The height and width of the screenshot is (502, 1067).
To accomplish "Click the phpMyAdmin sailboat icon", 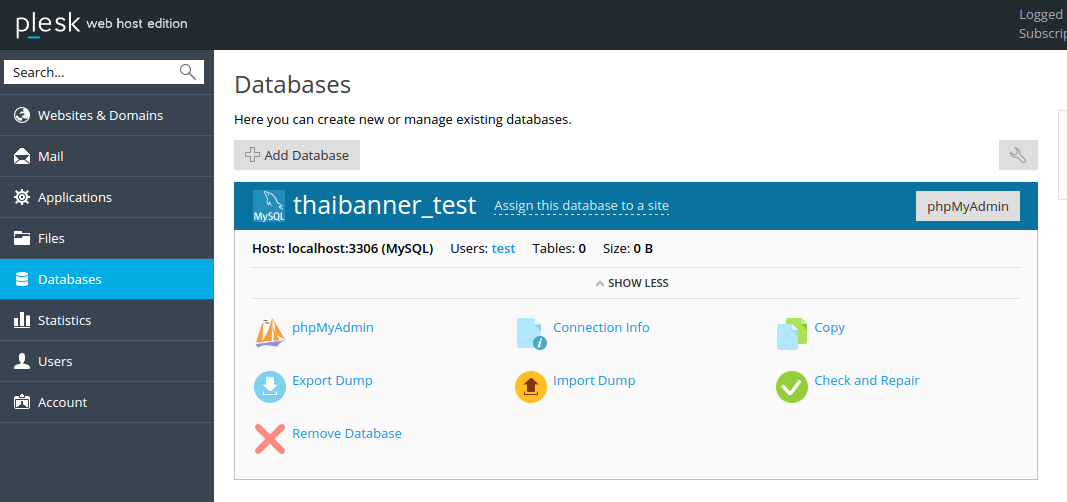I will coord(270,333).
